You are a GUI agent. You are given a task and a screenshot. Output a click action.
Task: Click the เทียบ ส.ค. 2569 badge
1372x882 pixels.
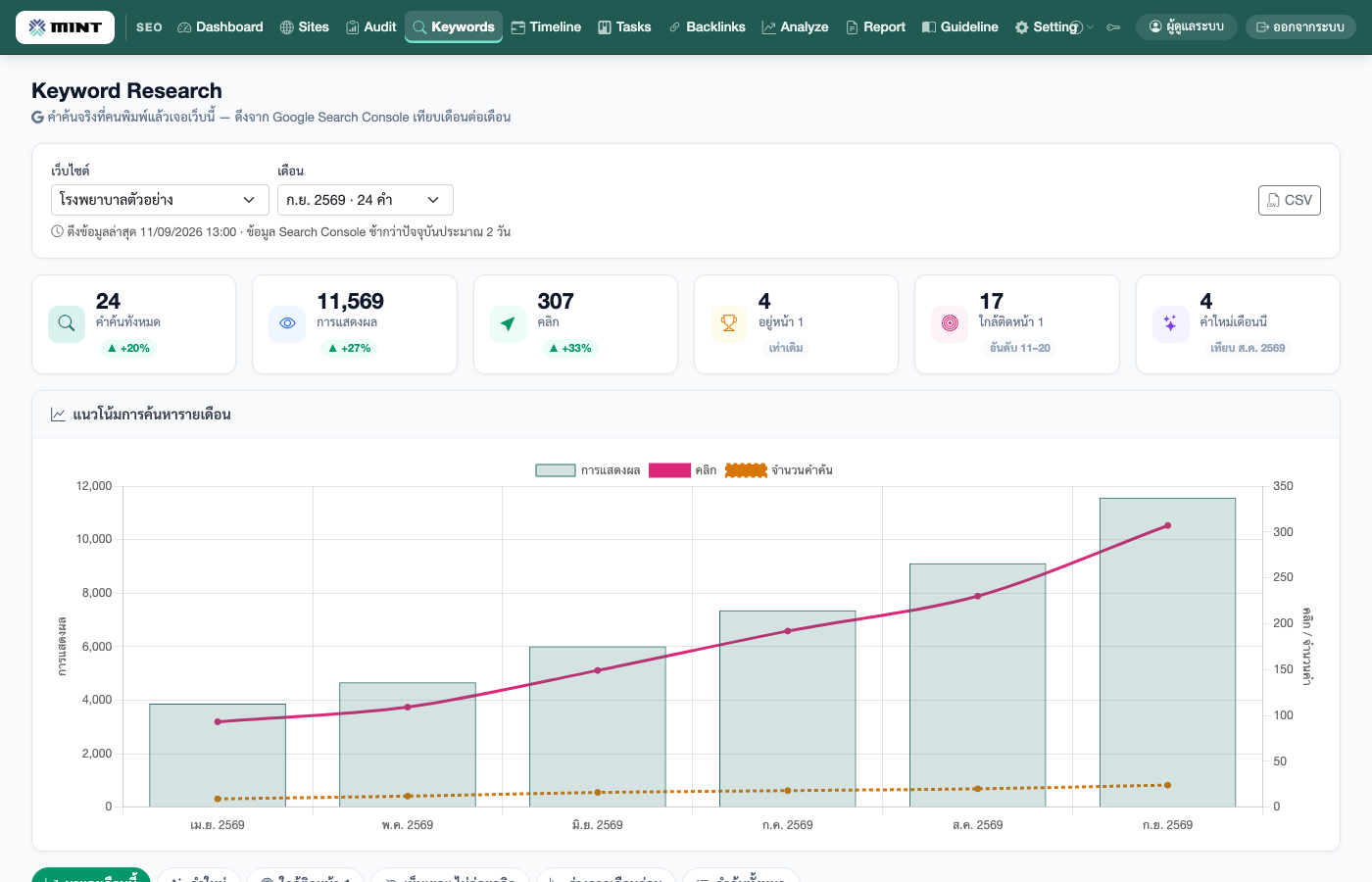click(1248, 348)
